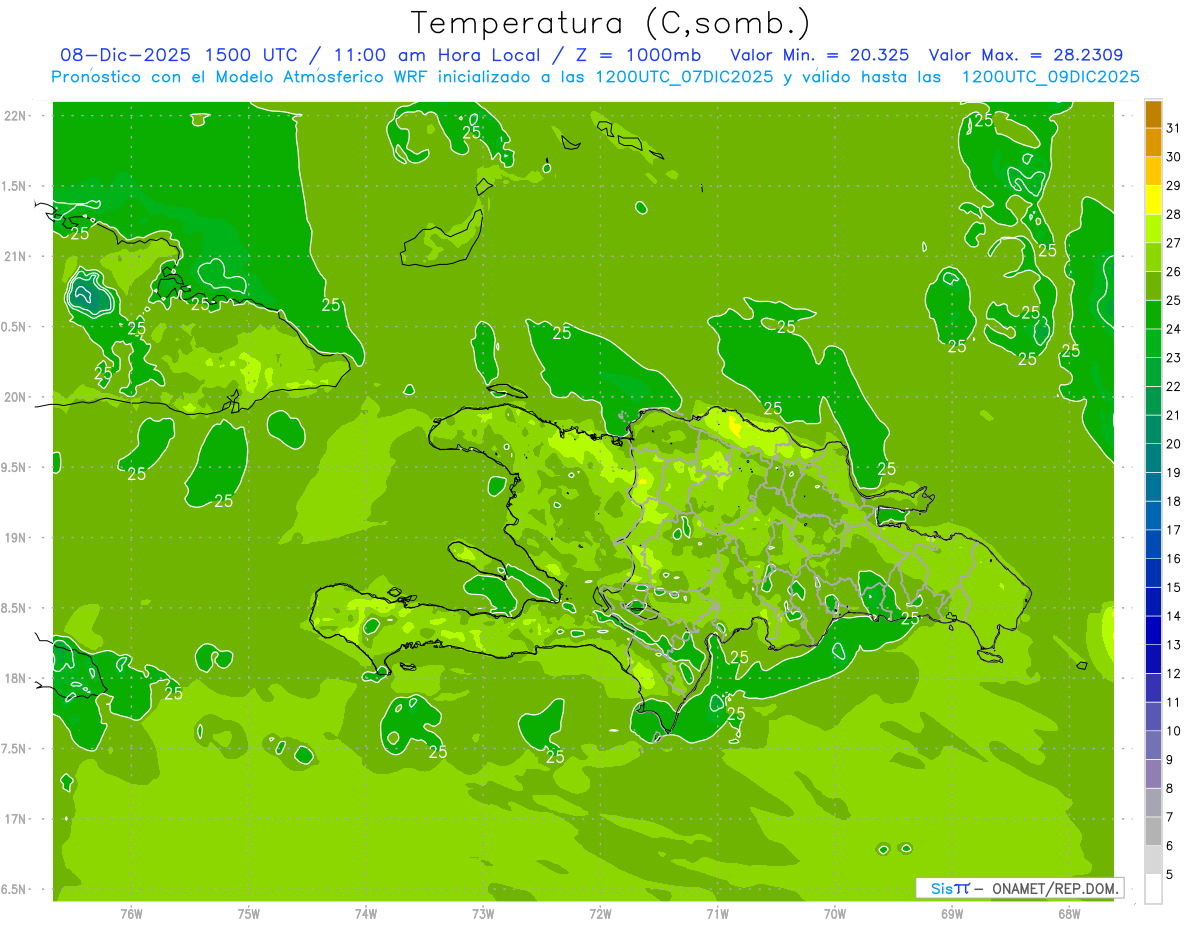Image resolution: width=1200 pixels, height=927 pixels.
Task: Click the green colorbar swatch between 24 and 25
Action: pos(1153,315)
